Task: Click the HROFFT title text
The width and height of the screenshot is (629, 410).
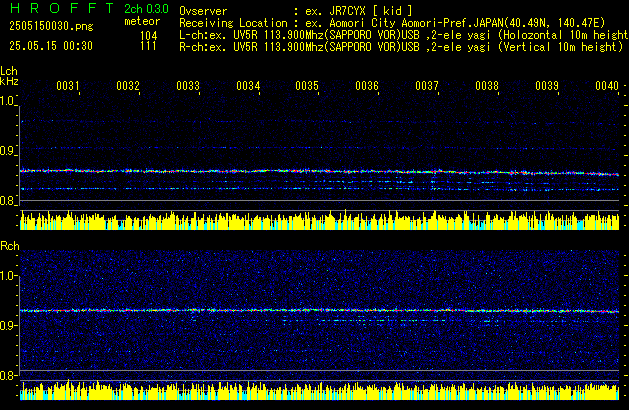Action: [62, 8]
